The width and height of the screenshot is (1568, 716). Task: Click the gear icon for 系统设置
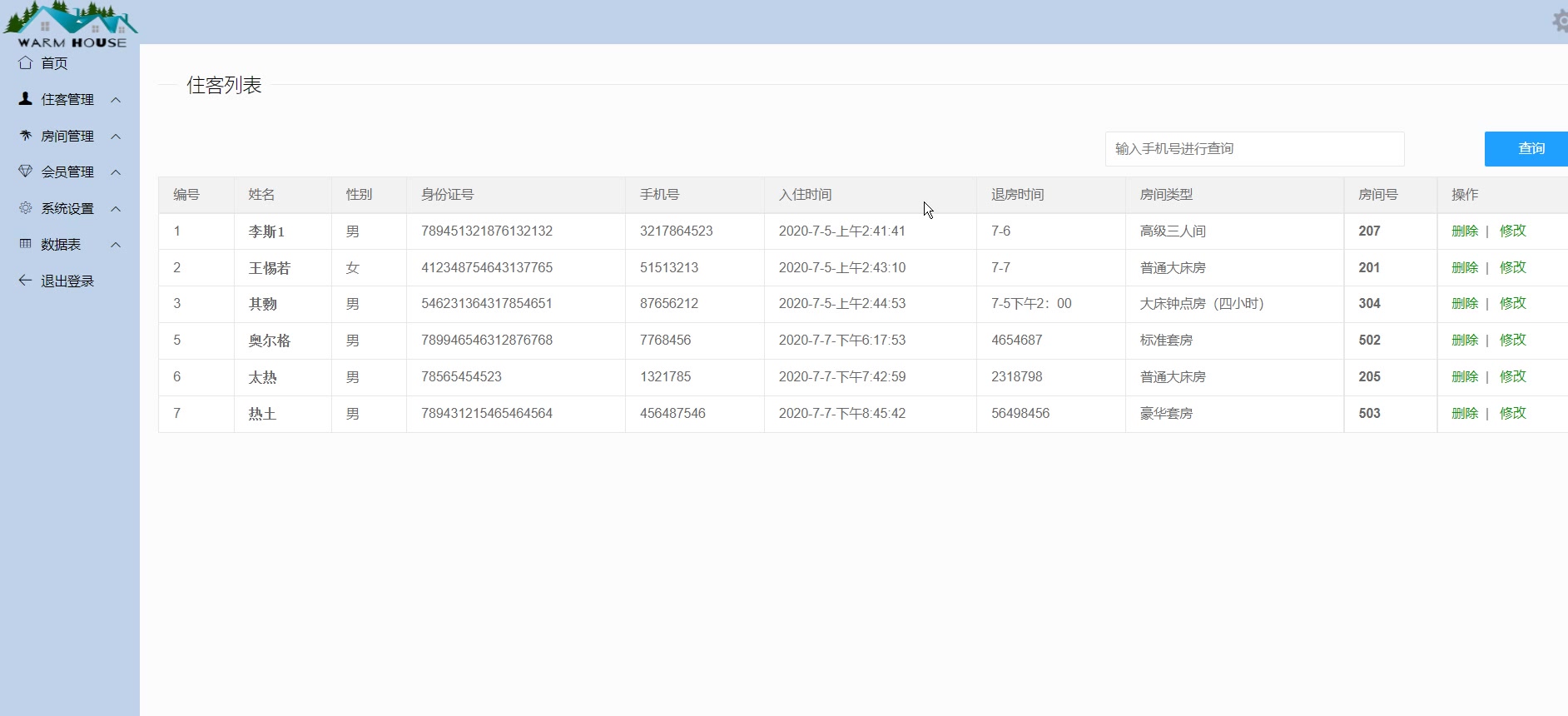click(x=26, y=208)
